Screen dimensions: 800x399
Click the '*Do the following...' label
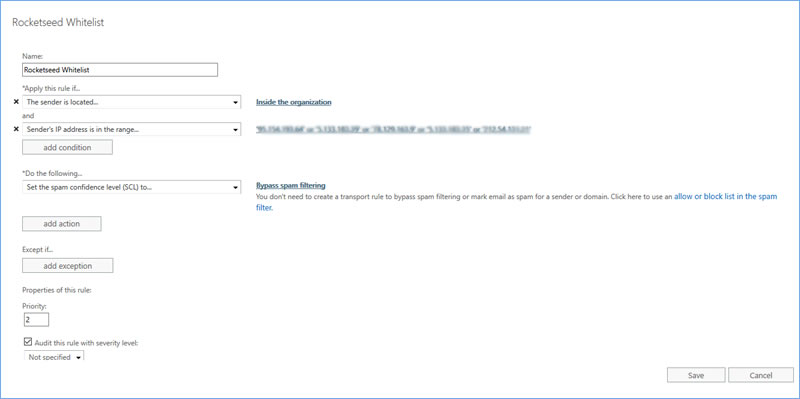52,173
